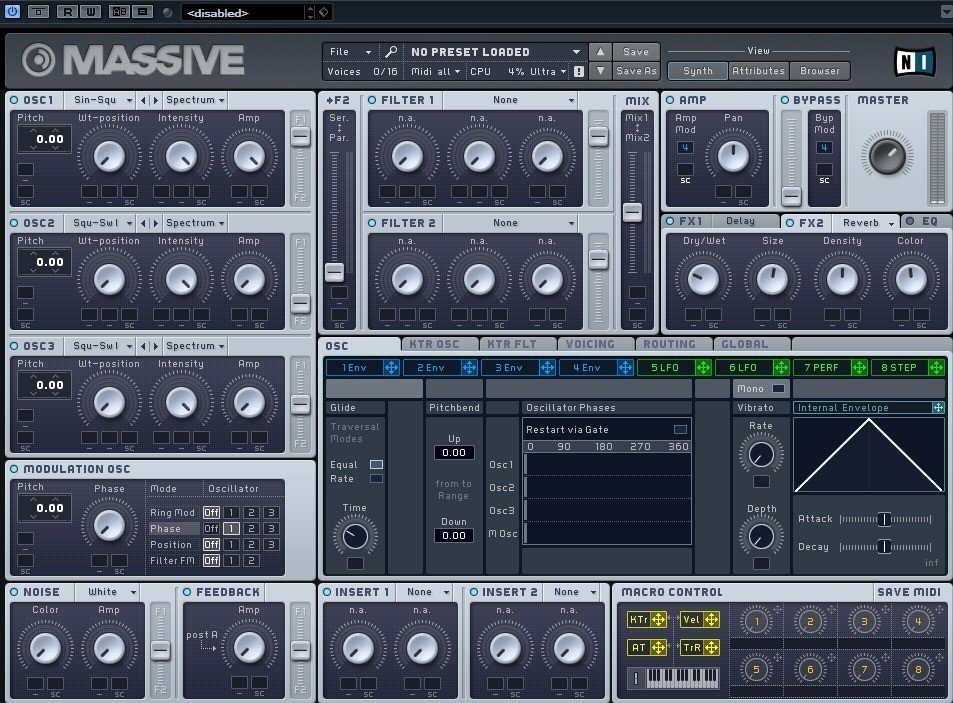The height and width of the screenshot is (703, 953).
Task: Toggle the Filter 1 power switch
Action: coord(372,100)
